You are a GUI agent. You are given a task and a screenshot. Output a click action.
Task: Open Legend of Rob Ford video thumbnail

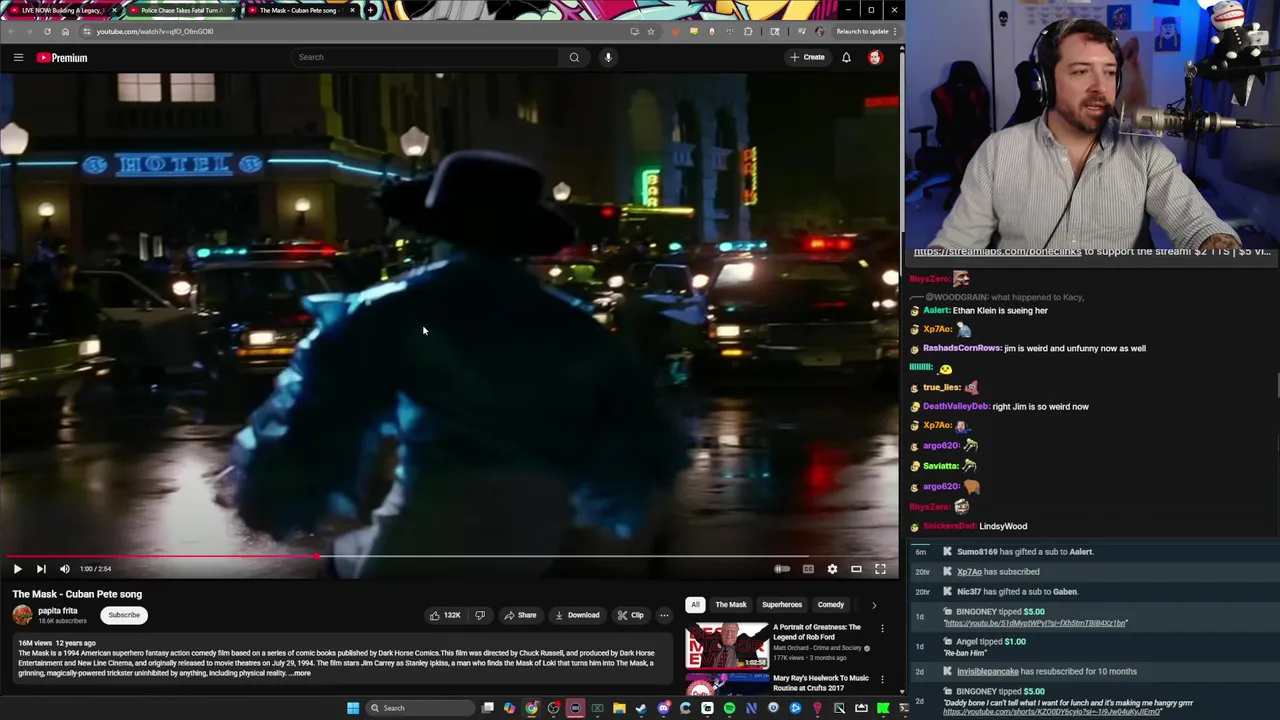(726, 646)
